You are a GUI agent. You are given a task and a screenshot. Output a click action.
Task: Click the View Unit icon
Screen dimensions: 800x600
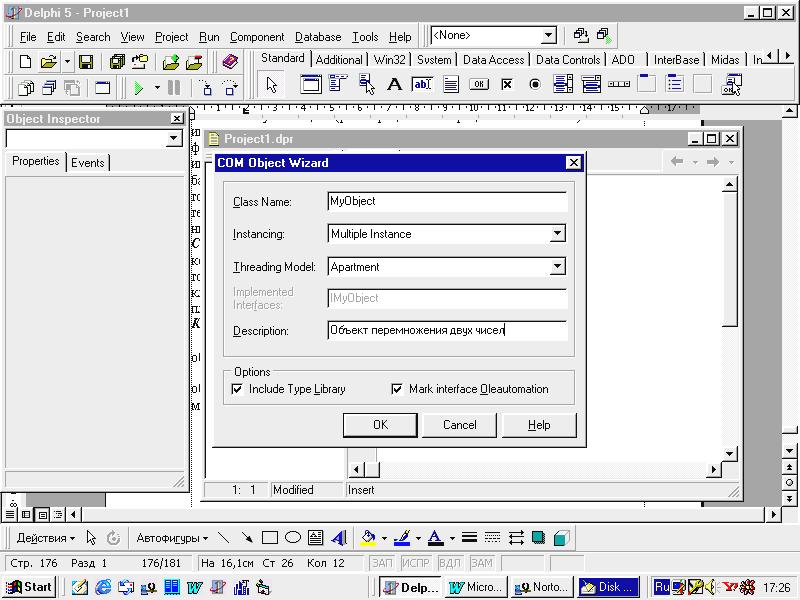point(26,88)
